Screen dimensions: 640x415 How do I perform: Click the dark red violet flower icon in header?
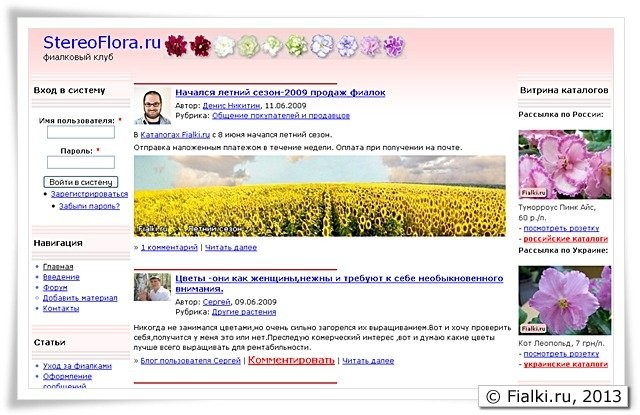tap(177, 45)
